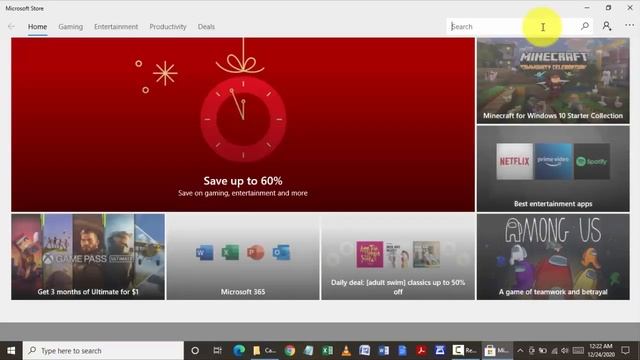Open the Home tab
Image resolution: width=640 pixels, height=360 pixels.
37,27
